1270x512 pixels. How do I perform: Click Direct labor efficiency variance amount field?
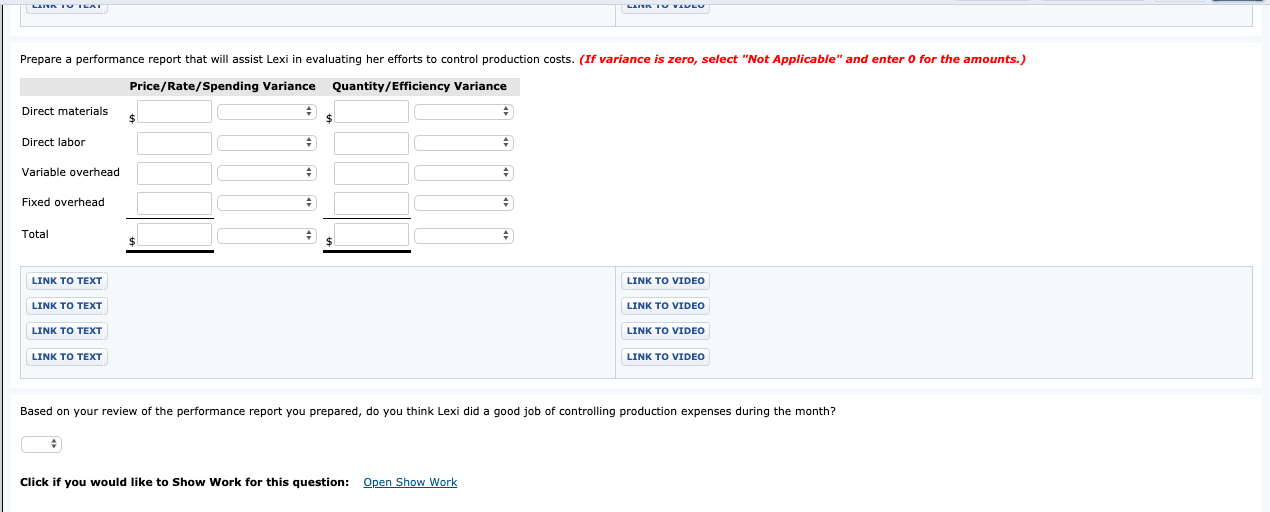pos(372,143)
